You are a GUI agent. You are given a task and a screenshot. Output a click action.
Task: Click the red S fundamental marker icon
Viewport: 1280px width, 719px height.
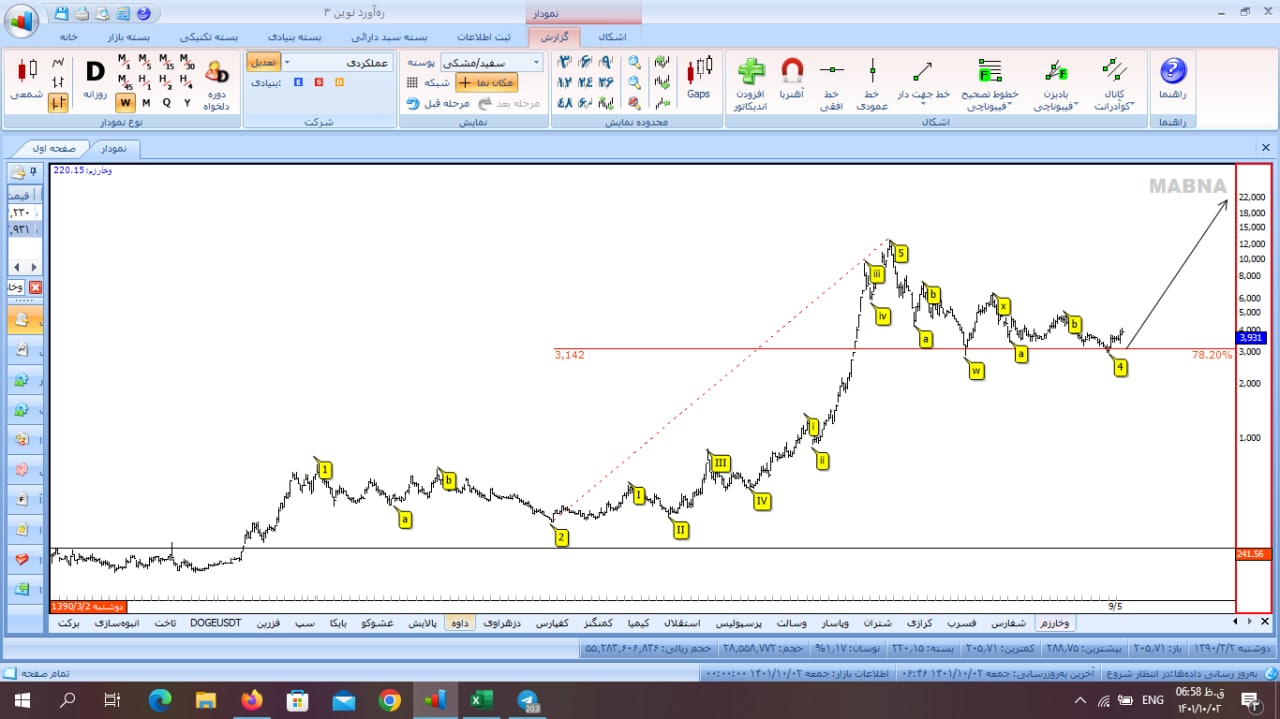click(x=319, y=82)
